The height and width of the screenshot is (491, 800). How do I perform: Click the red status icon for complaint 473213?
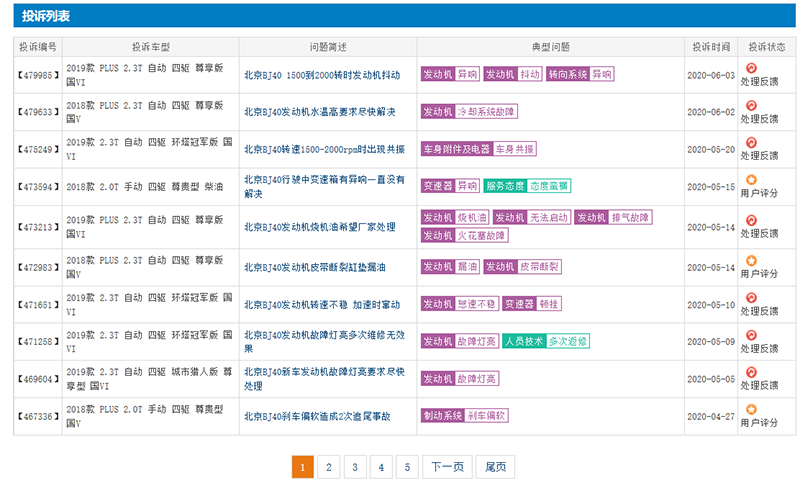coord(751,219)
